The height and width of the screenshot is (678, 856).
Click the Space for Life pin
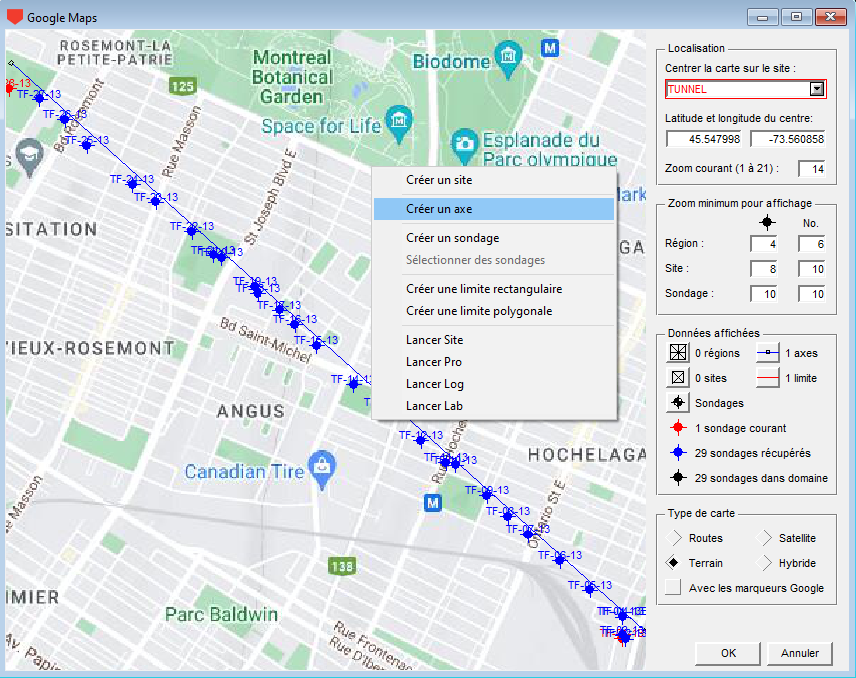(399, 123)
